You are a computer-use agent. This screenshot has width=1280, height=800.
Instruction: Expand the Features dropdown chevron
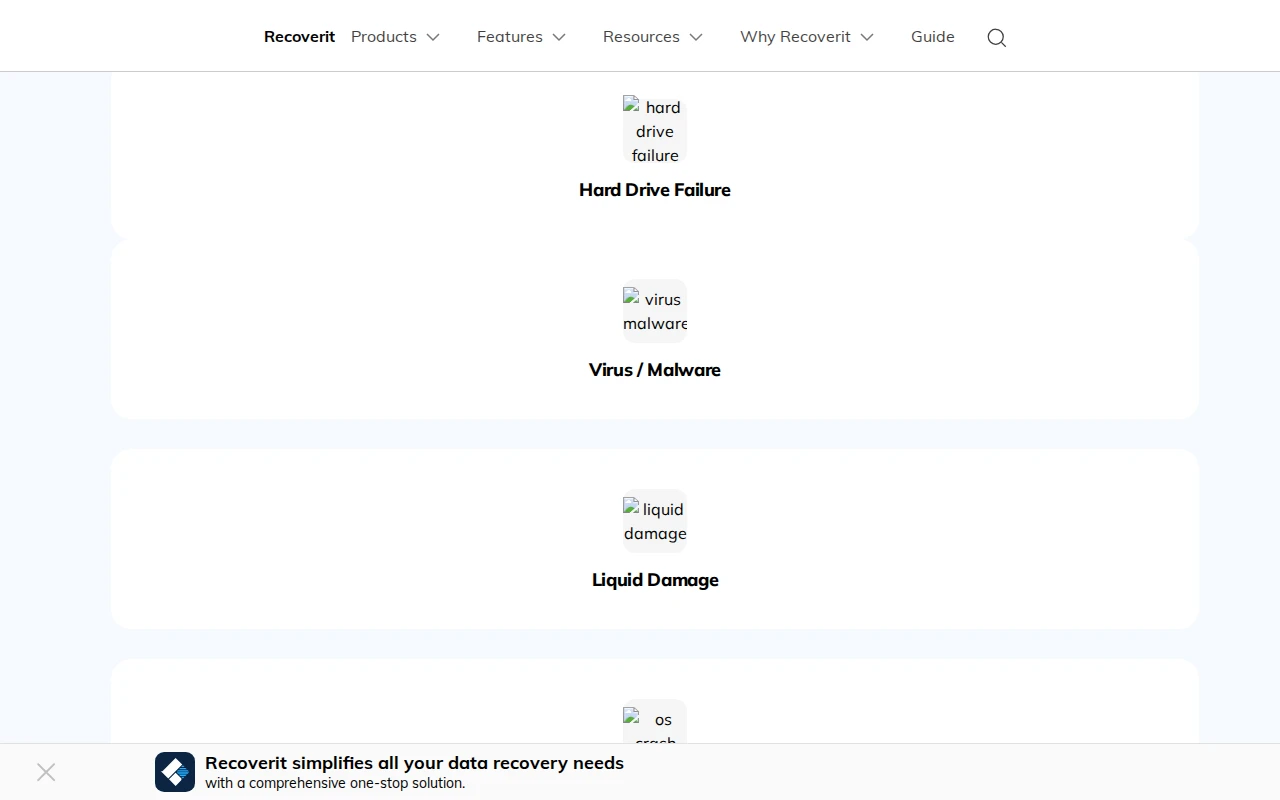tap(559, 37)
